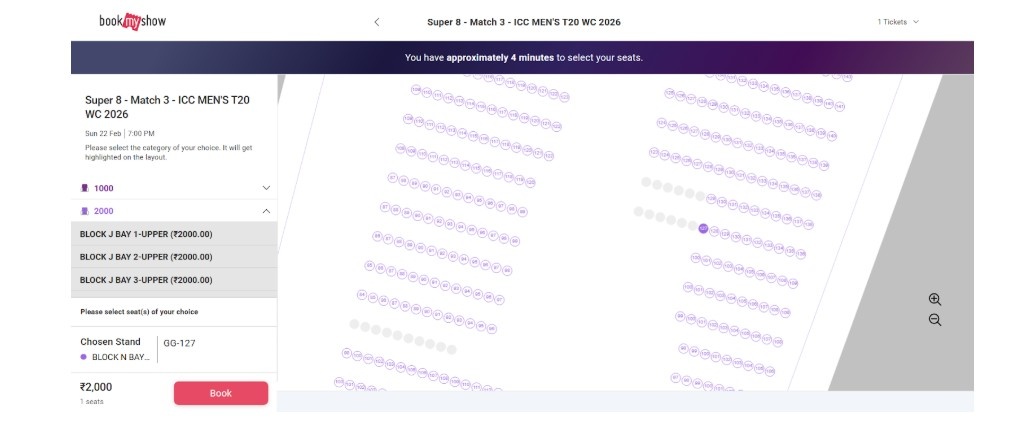Deselect the highlighted purple seat 127
The height and width of the screenshot is (424, 1022).
click(703, 229)
